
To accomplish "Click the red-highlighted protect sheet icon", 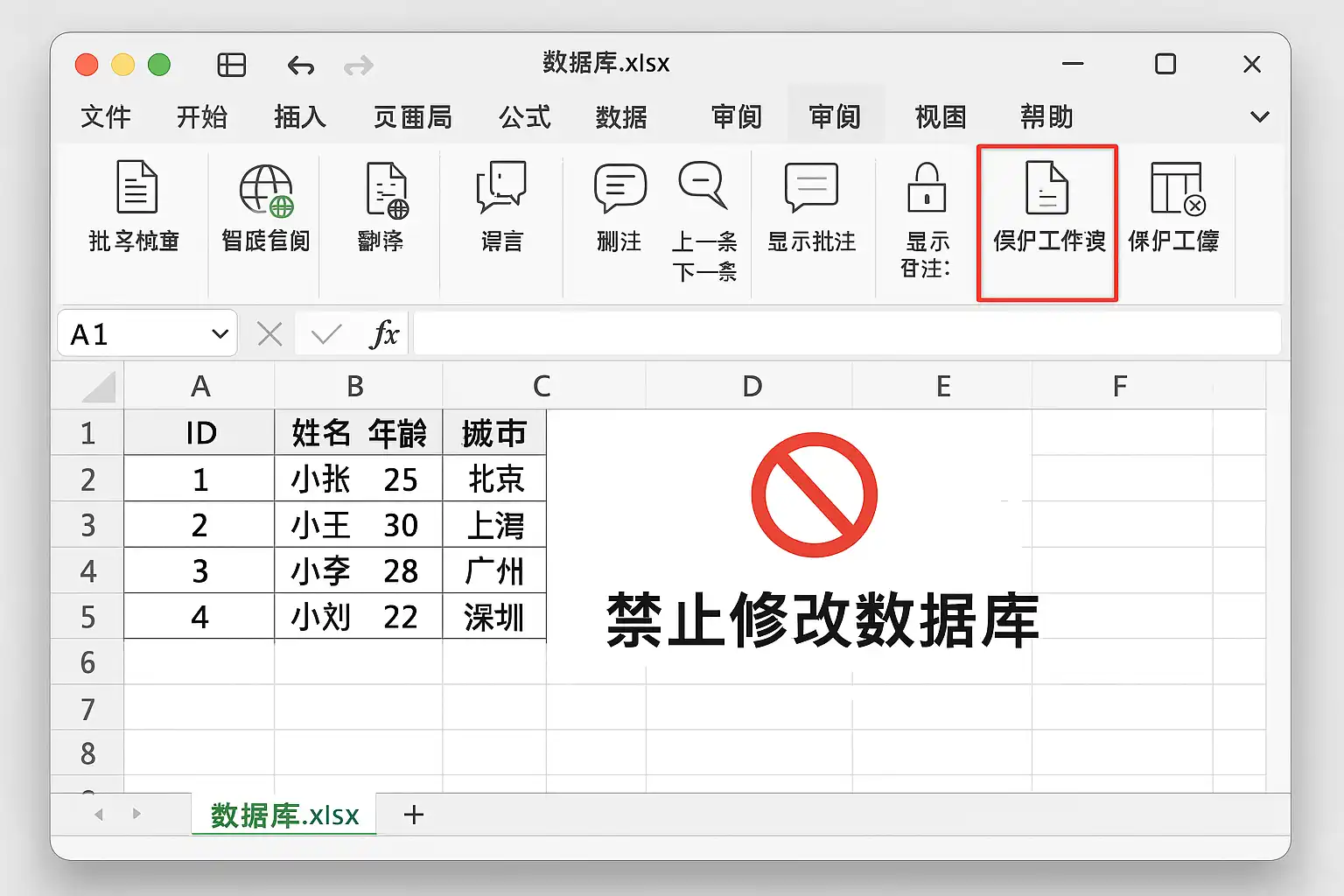I will (x=1047, y=187).
